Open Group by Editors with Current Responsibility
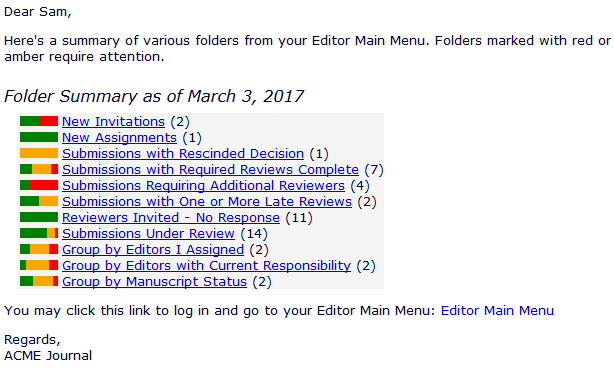Image resolution: width=614 pixels, height=368 pixels. pyautogui.click(x=206, y=266)
